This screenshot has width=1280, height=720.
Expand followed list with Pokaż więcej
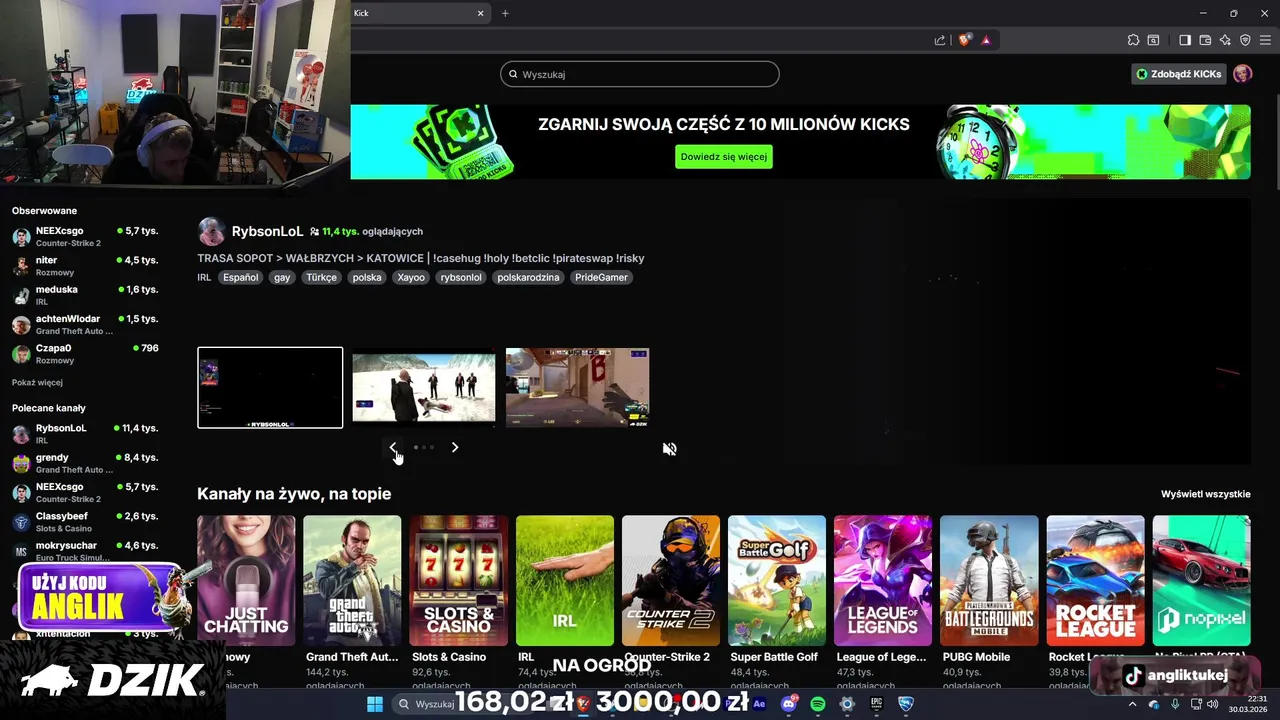pyautogui.click(x=37, y=382)
